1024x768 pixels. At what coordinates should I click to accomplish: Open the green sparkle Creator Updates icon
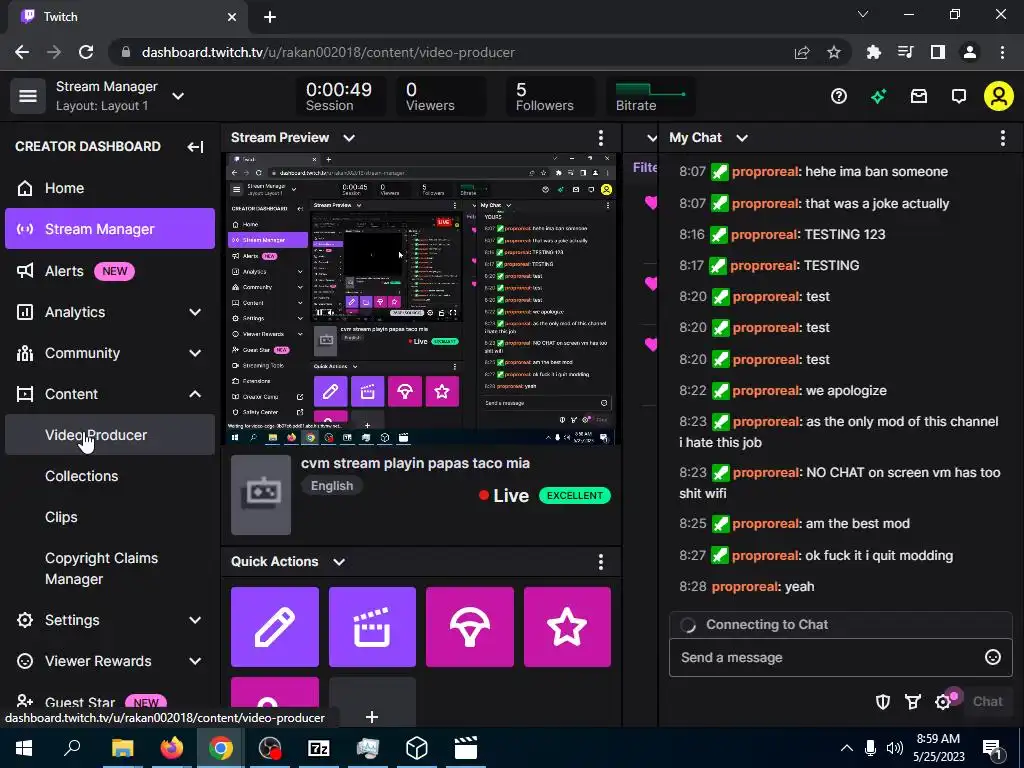[878, 97]
